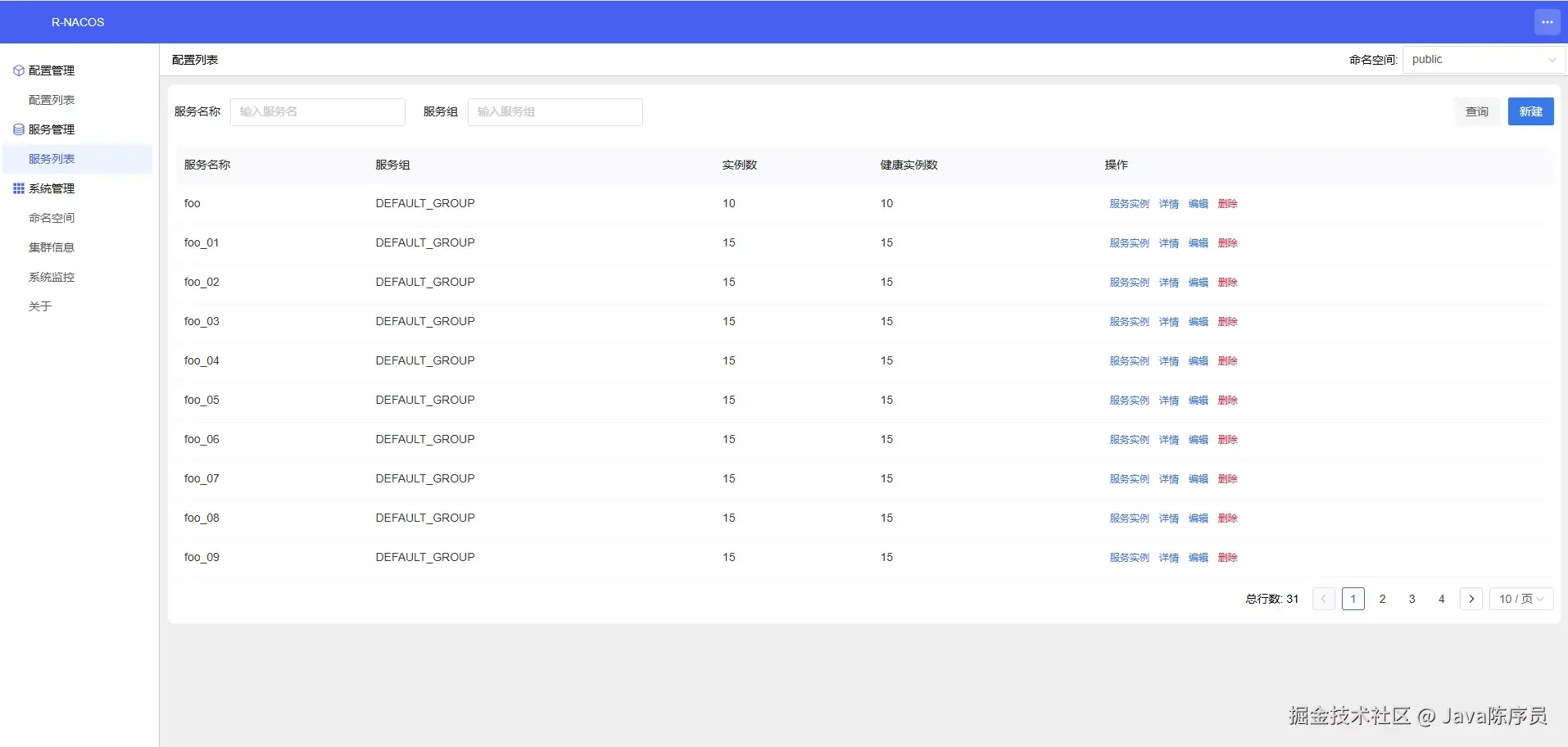
Task: Click previous page arrow in pagination
Action: tap(1324, 599)
